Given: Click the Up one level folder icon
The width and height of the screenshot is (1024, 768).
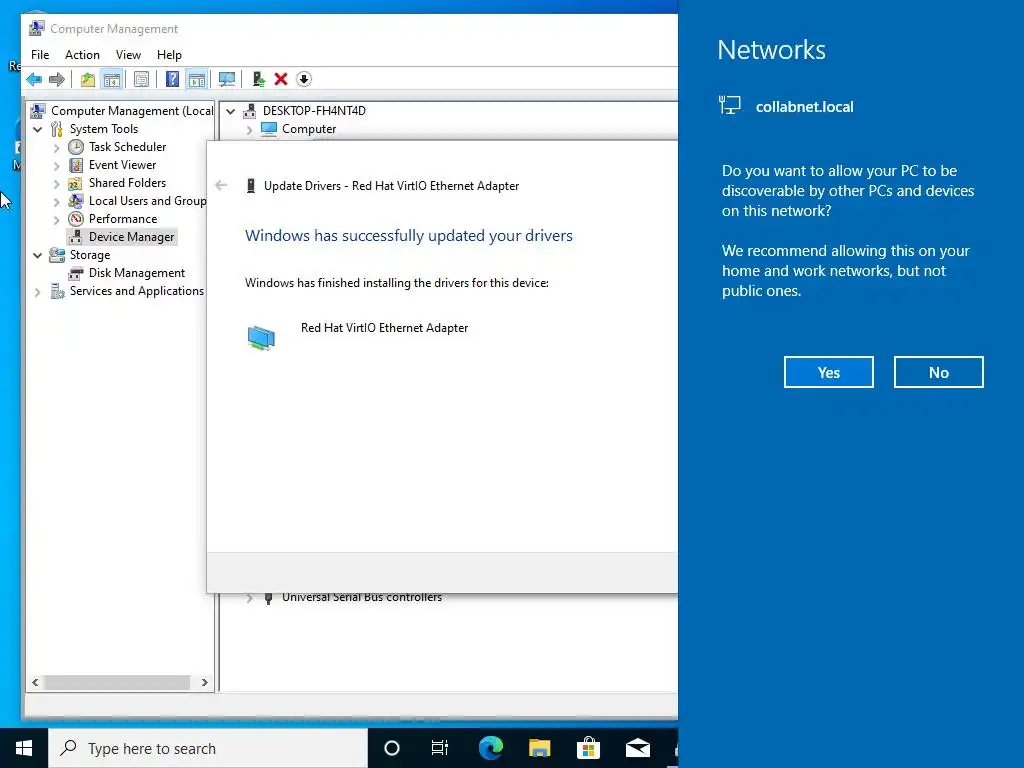Looking at the screenshot, I should coord(88,80).
